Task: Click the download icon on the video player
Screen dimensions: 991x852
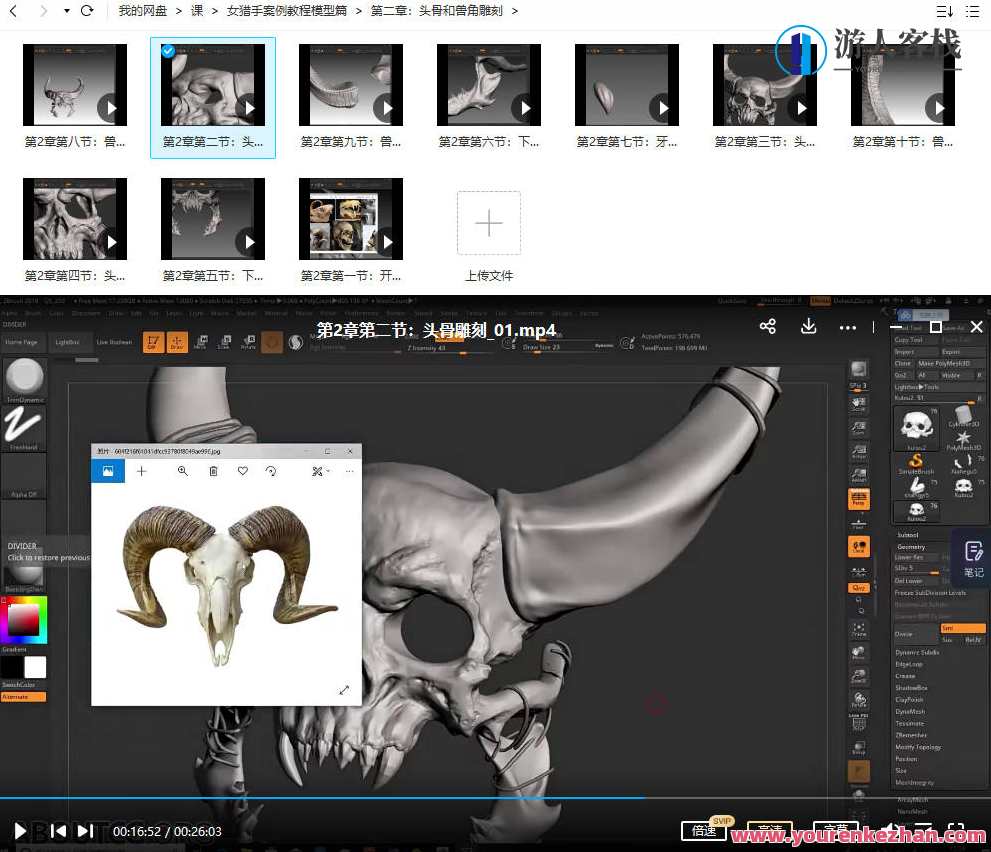Action: 809,326
